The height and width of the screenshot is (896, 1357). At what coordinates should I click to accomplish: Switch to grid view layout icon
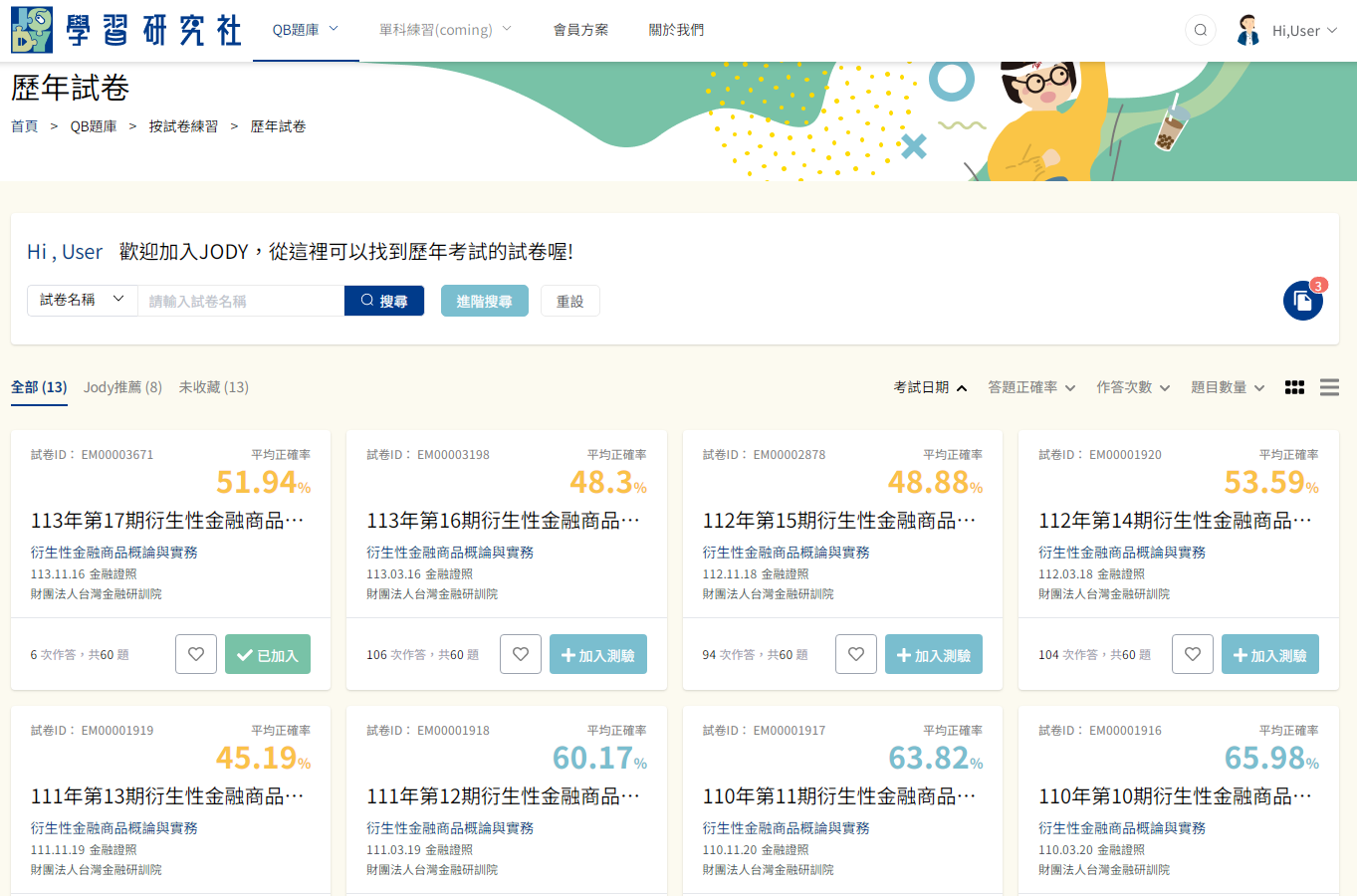point(1294,387)
